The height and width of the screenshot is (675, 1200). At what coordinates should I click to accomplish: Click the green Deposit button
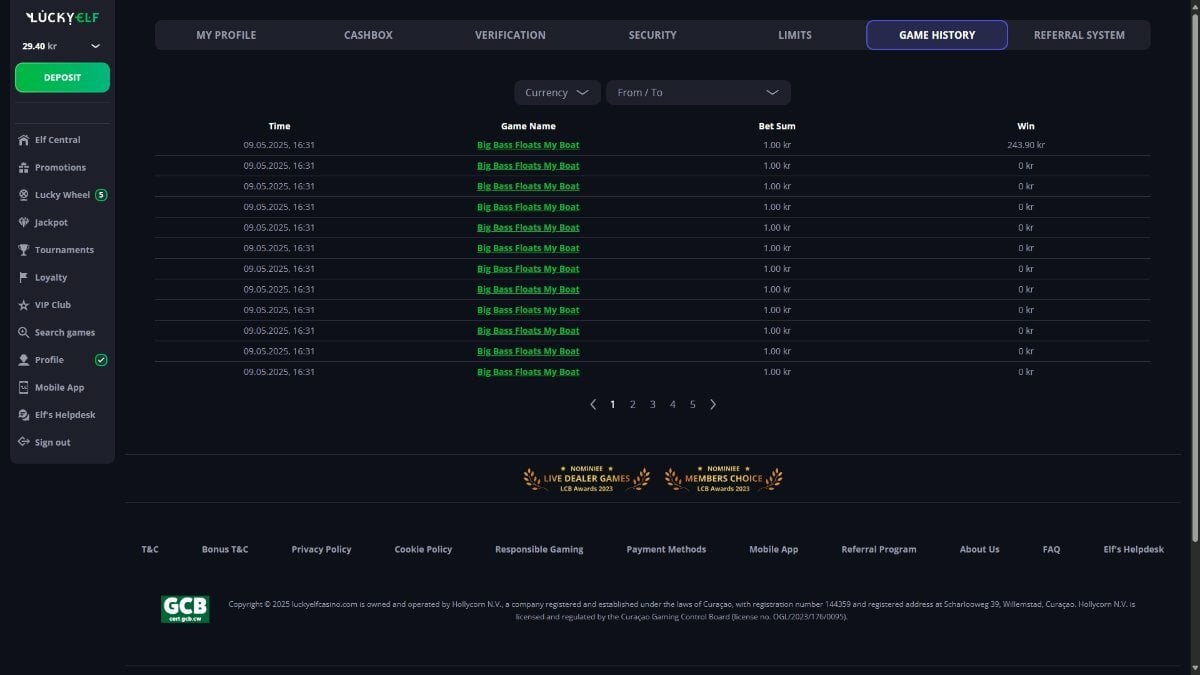tap(62, 77)
